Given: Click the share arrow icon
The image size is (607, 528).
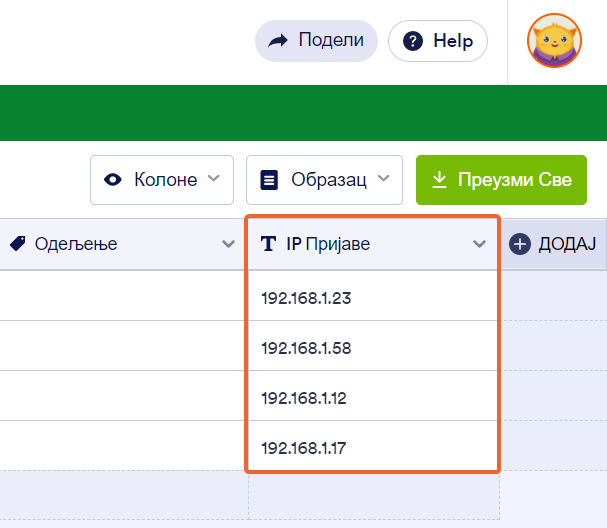Looking at the screenshot, I should [279, 41].
